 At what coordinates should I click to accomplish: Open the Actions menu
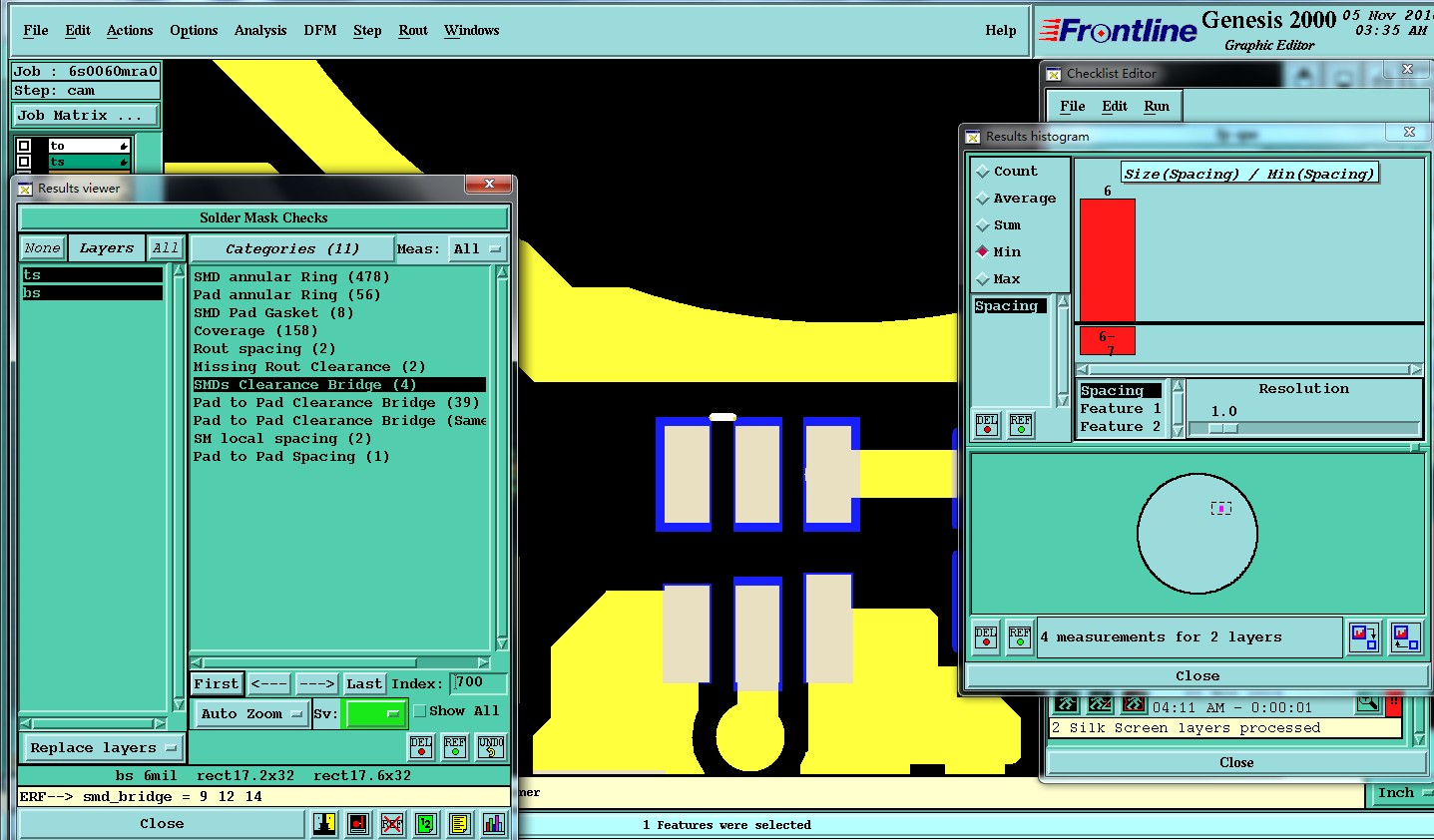tap(130, 31)
